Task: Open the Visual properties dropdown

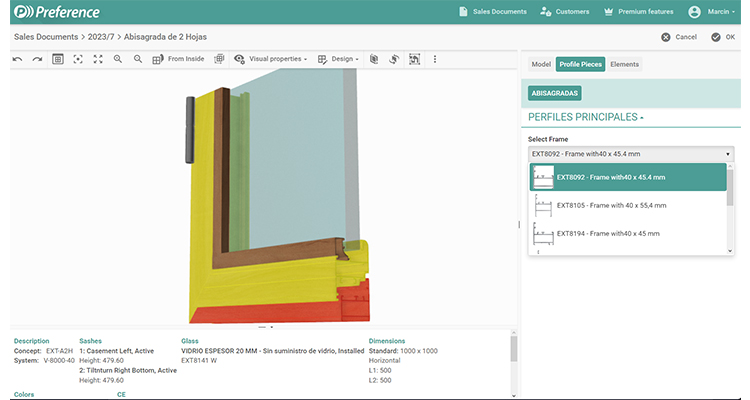Action: [x=271, y=59]
